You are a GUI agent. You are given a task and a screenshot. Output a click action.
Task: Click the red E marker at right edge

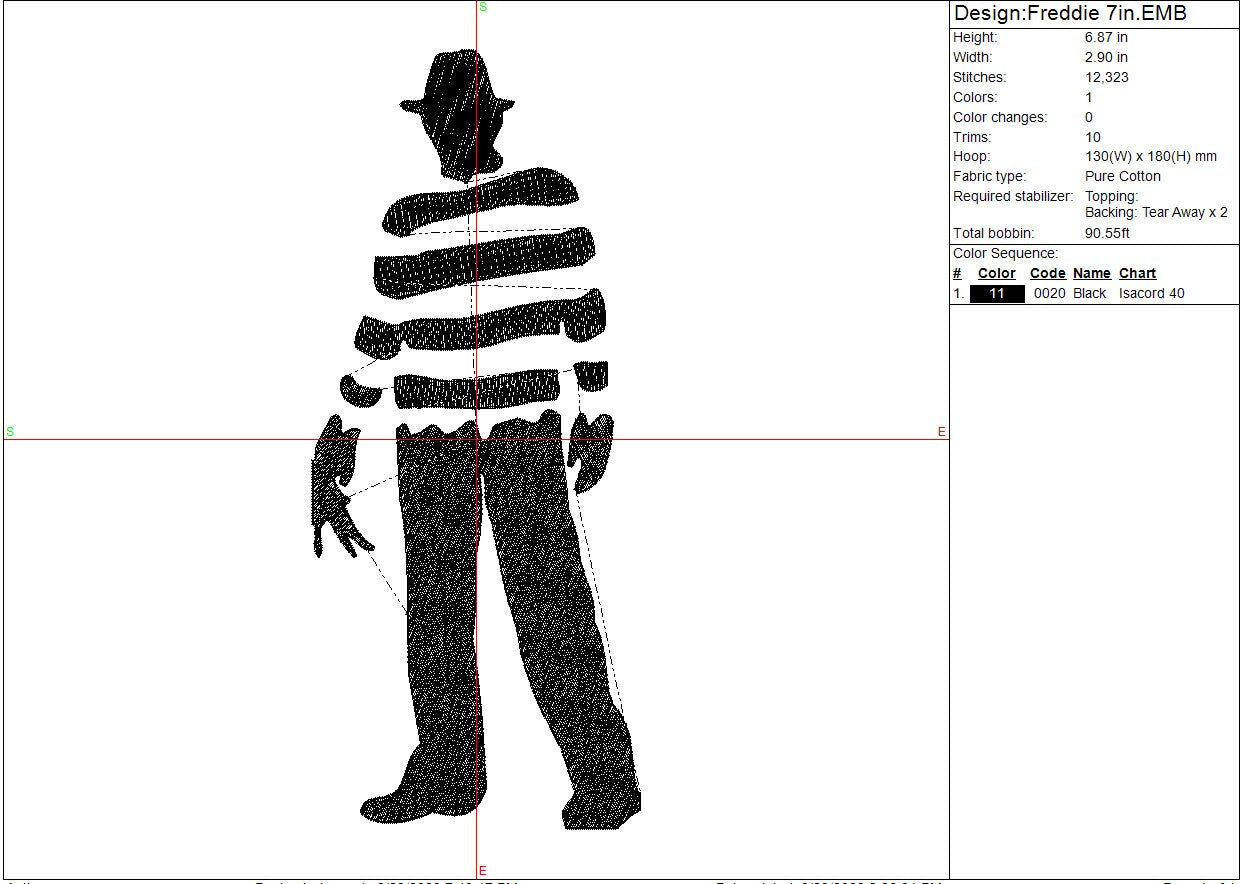click(x=941, y=432)
